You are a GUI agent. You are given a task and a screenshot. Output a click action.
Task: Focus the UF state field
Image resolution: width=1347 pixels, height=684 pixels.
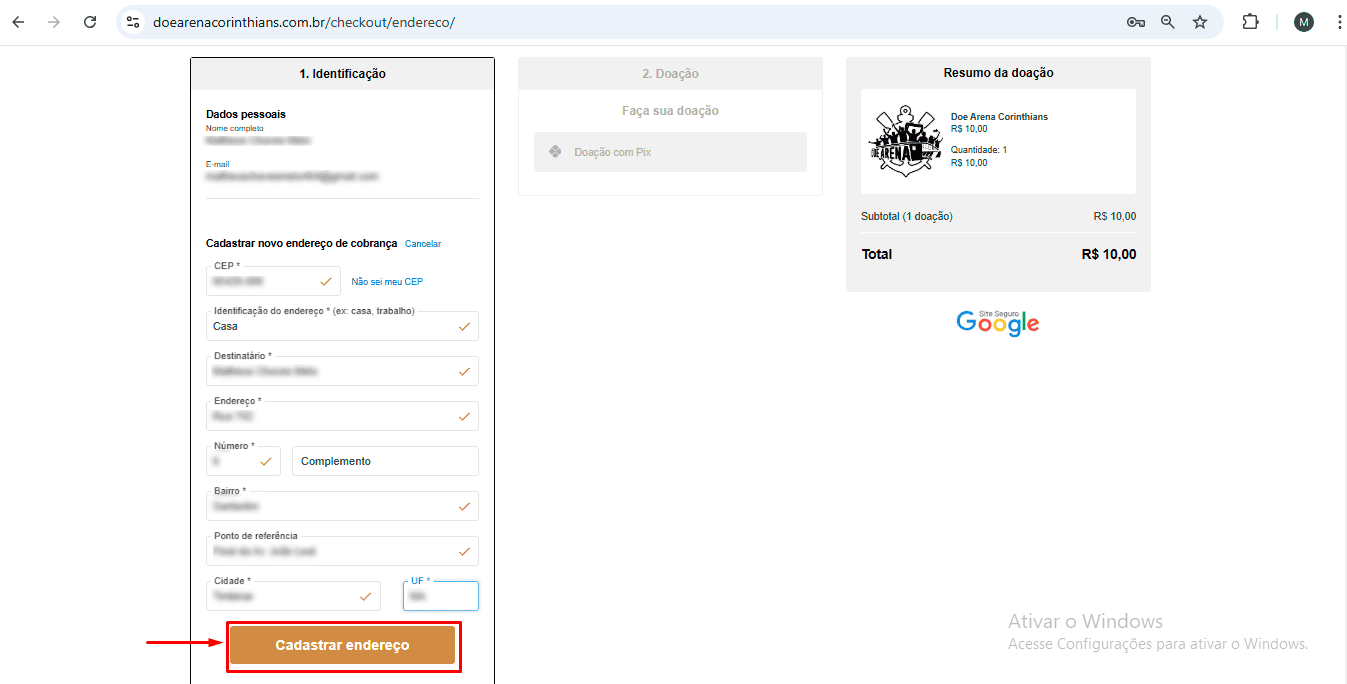coord(441,596)
